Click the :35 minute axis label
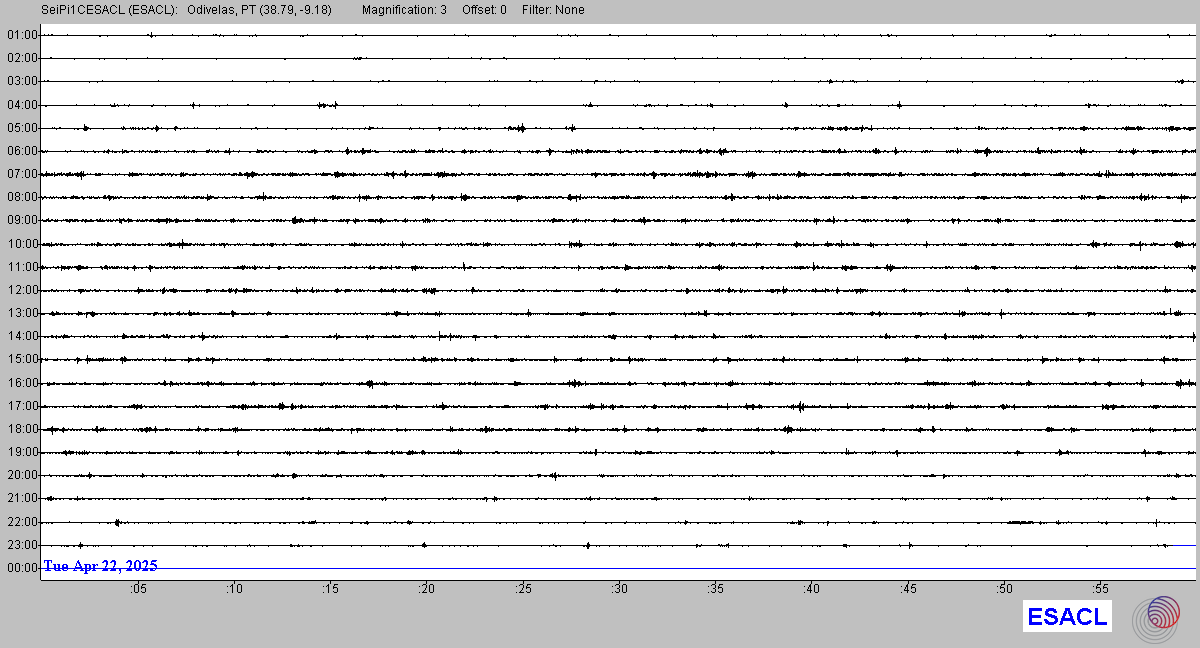The width and height of the screenshot is (1200, 648). click(716, 590)
